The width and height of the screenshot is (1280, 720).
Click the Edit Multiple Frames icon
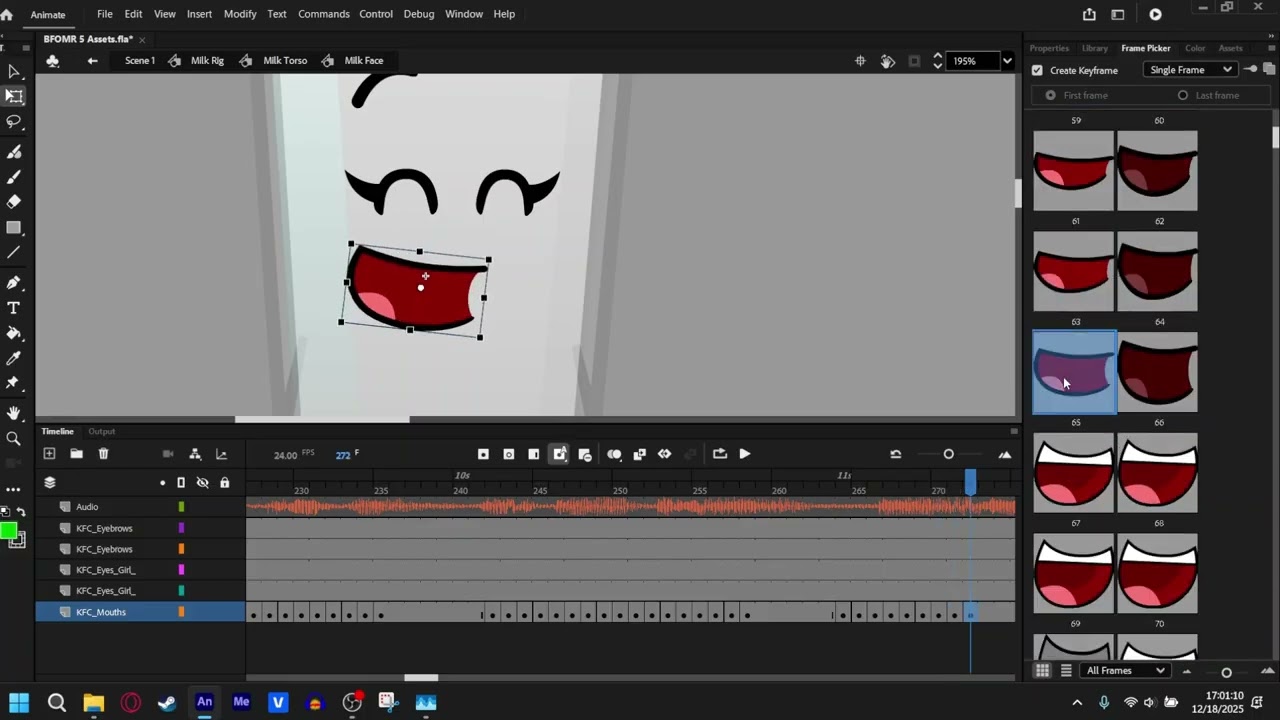[x=639, y=454]
